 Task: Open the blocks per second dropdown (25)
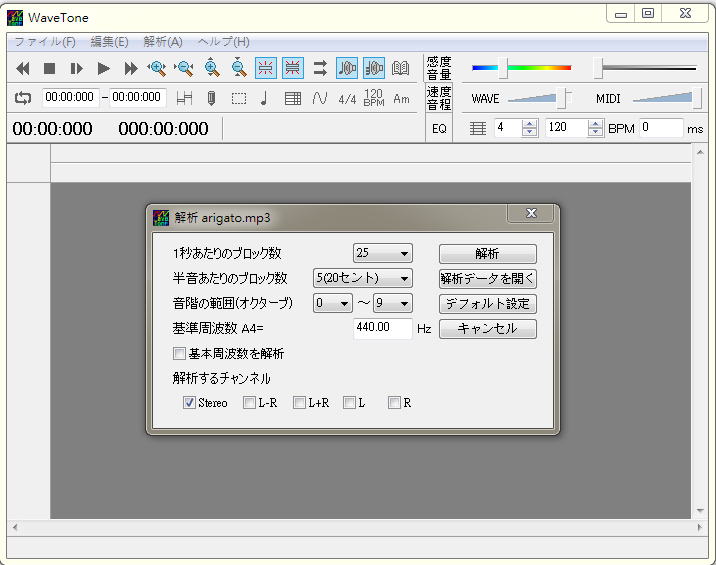click(383, 253)
